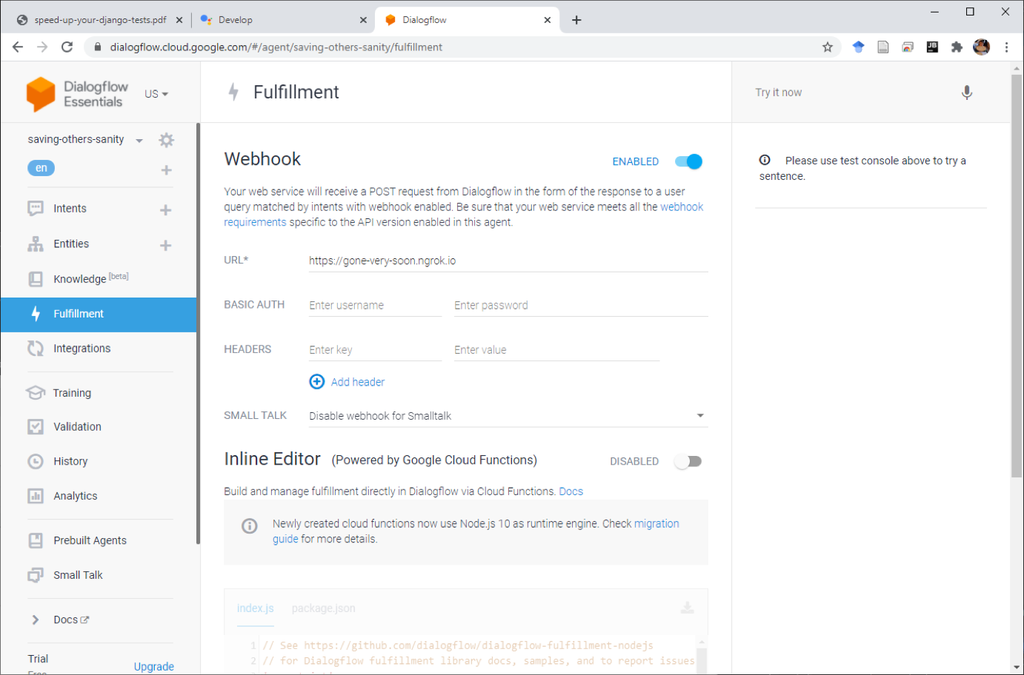Click the Entities hierarchy icon
The width and height of the screenshot is (1024, 675).
pos(35,244)
